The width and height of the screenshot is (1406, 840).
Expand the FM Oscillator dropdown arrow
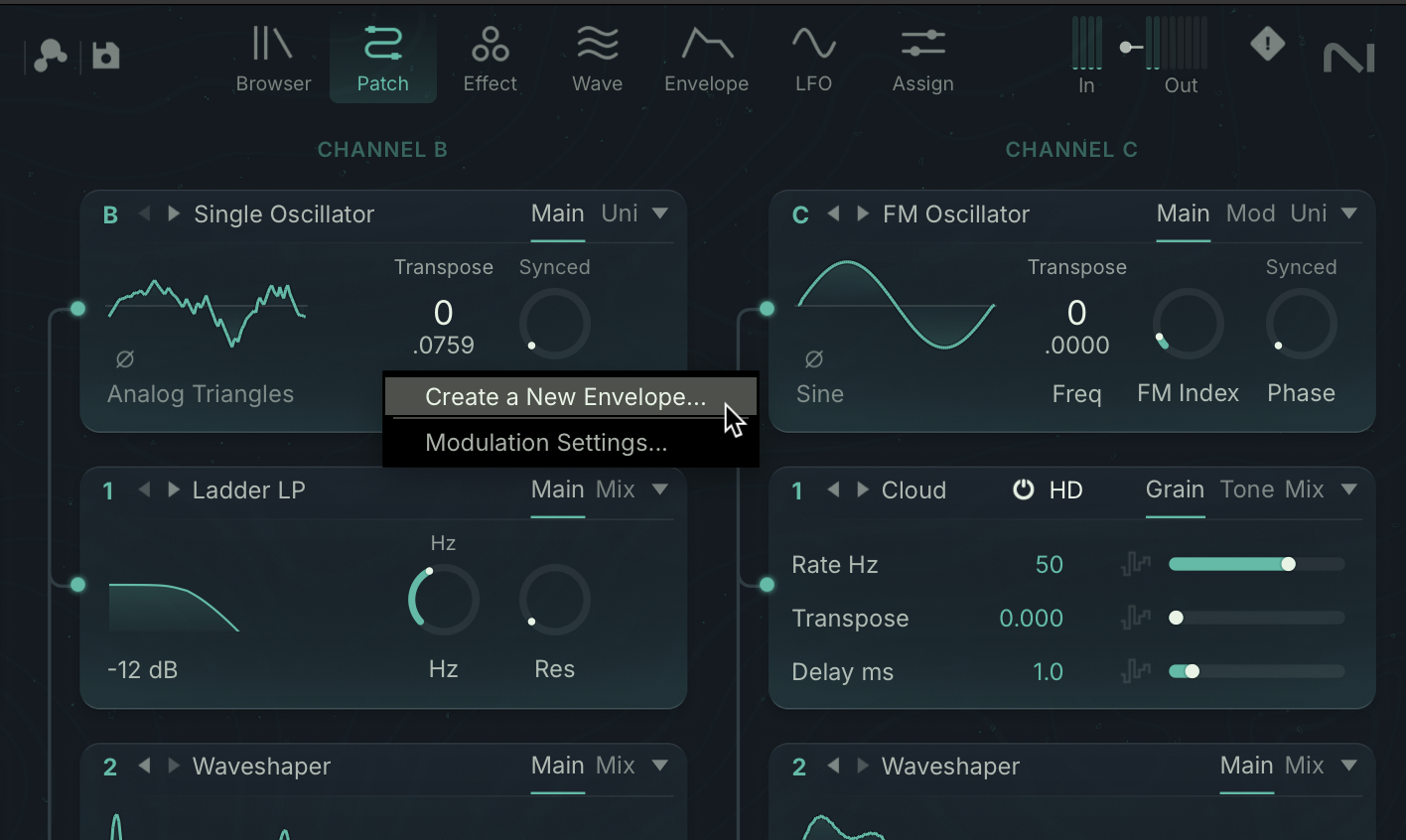point(1348,213)
